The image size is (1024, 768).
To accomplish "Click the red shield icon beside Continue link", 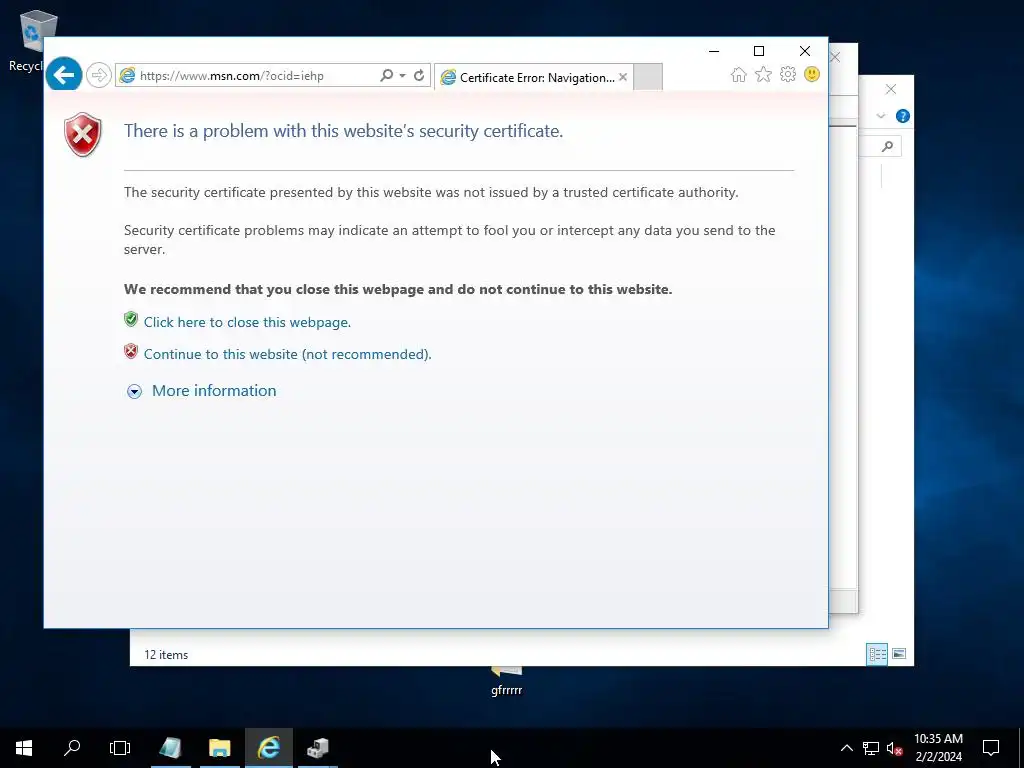I will pos(131,351).
